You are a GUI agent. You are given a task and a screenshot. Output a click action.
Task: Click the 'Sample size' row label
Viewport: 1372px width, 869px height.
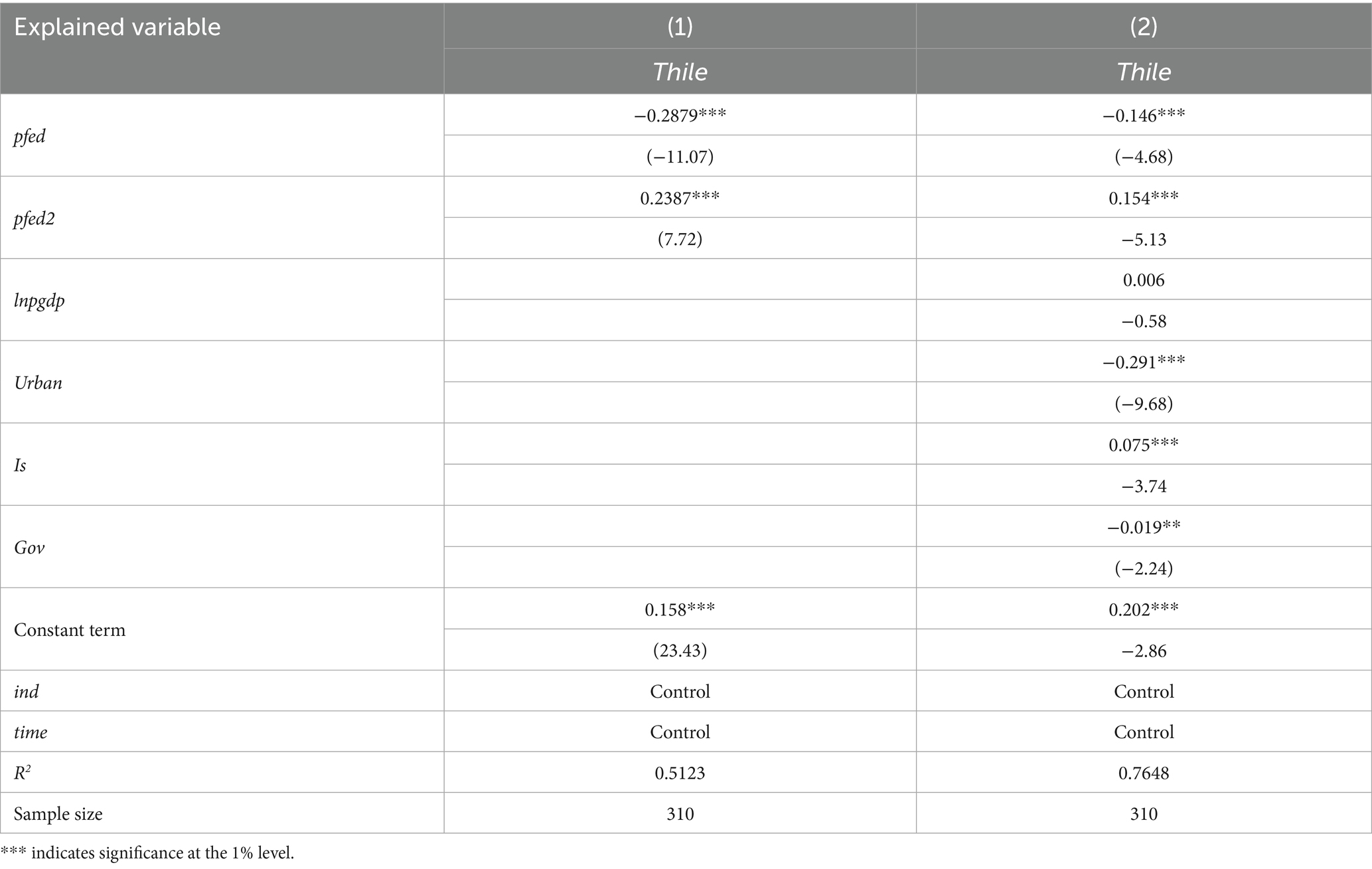point(58,814)
